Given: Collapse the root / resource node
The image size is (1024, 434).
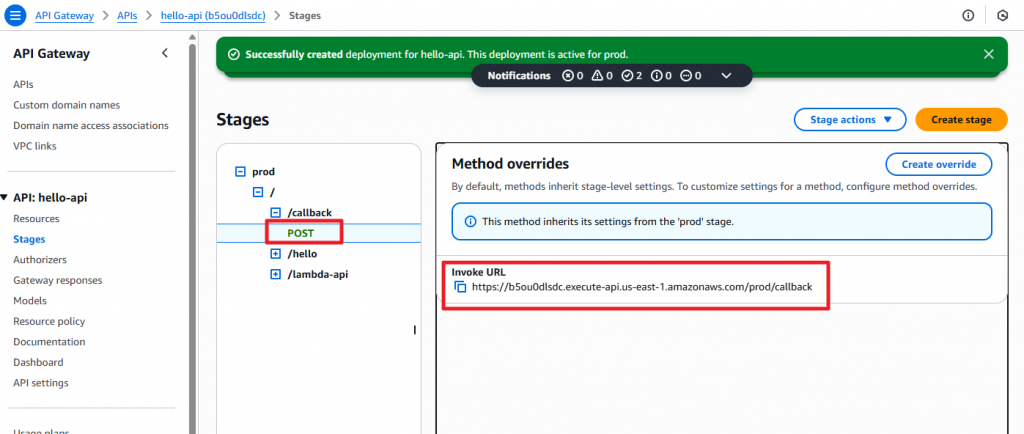Looking at the screenshot, I should coord(257,192).
